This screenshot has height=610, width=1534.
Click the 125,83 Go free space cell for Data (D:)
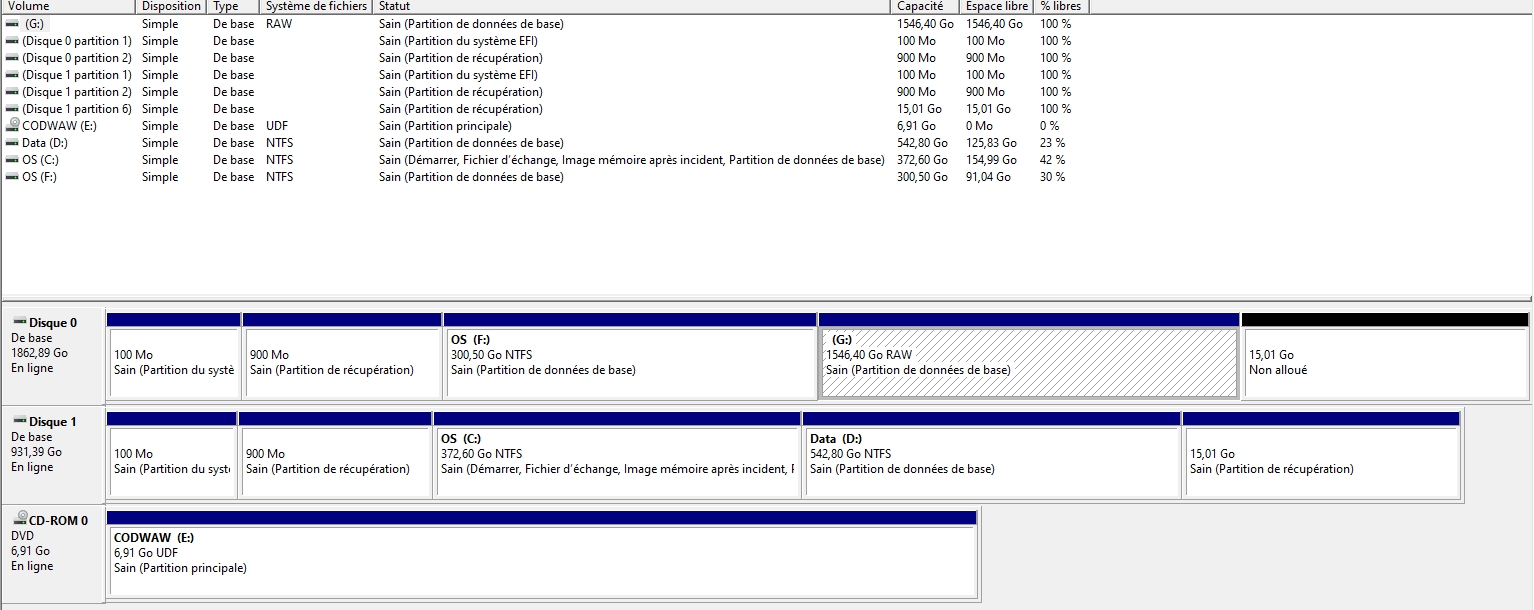[991, 143]
